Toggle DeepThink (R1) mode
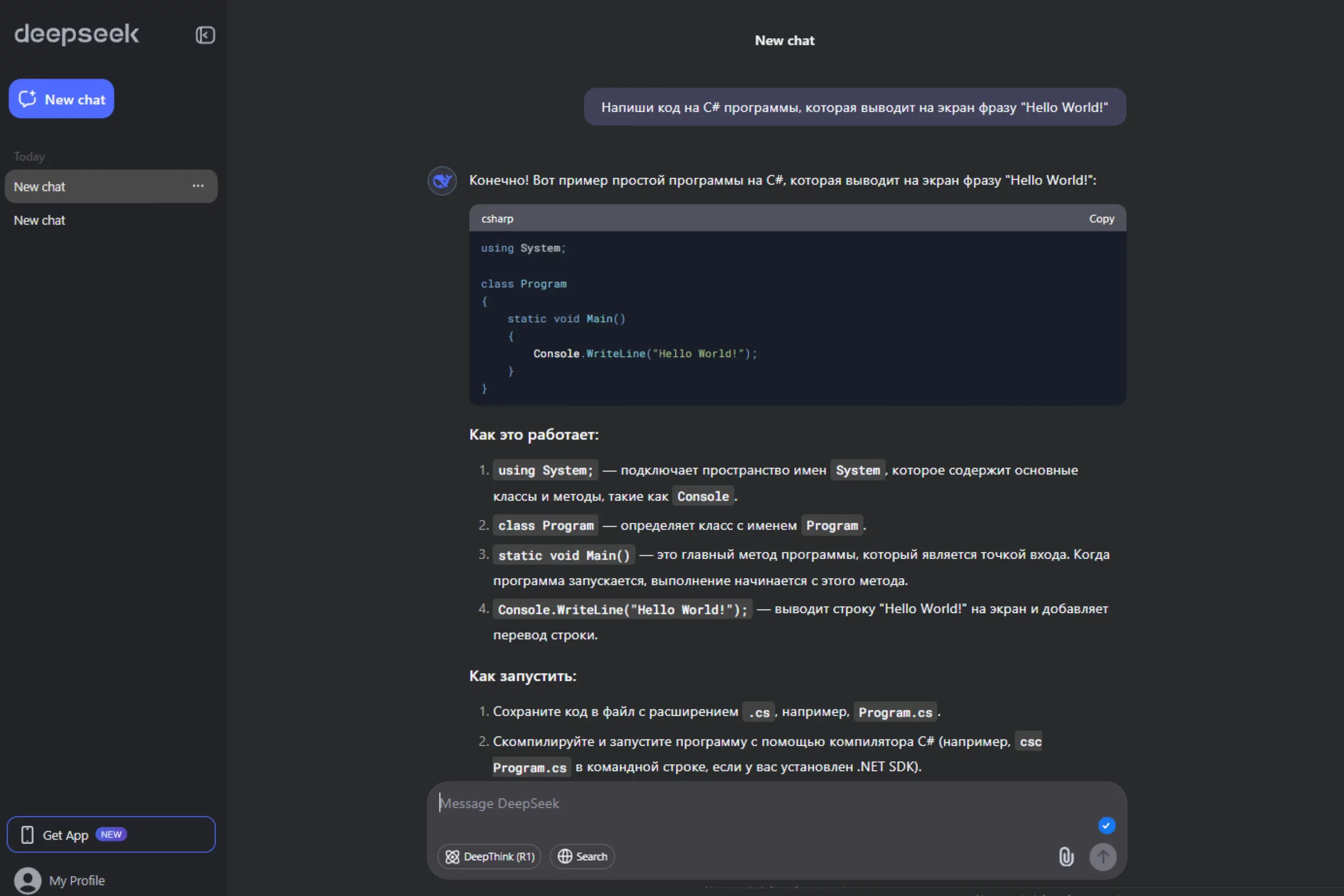1344x896 pixels. click(490, 857)
